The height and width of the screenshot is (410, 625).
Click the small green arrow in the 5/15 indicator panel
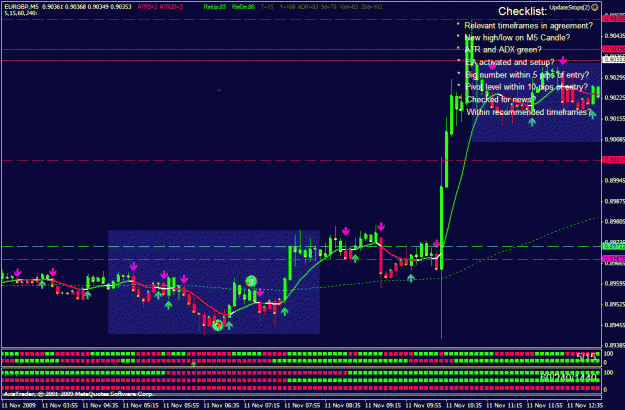pos(193,364)
